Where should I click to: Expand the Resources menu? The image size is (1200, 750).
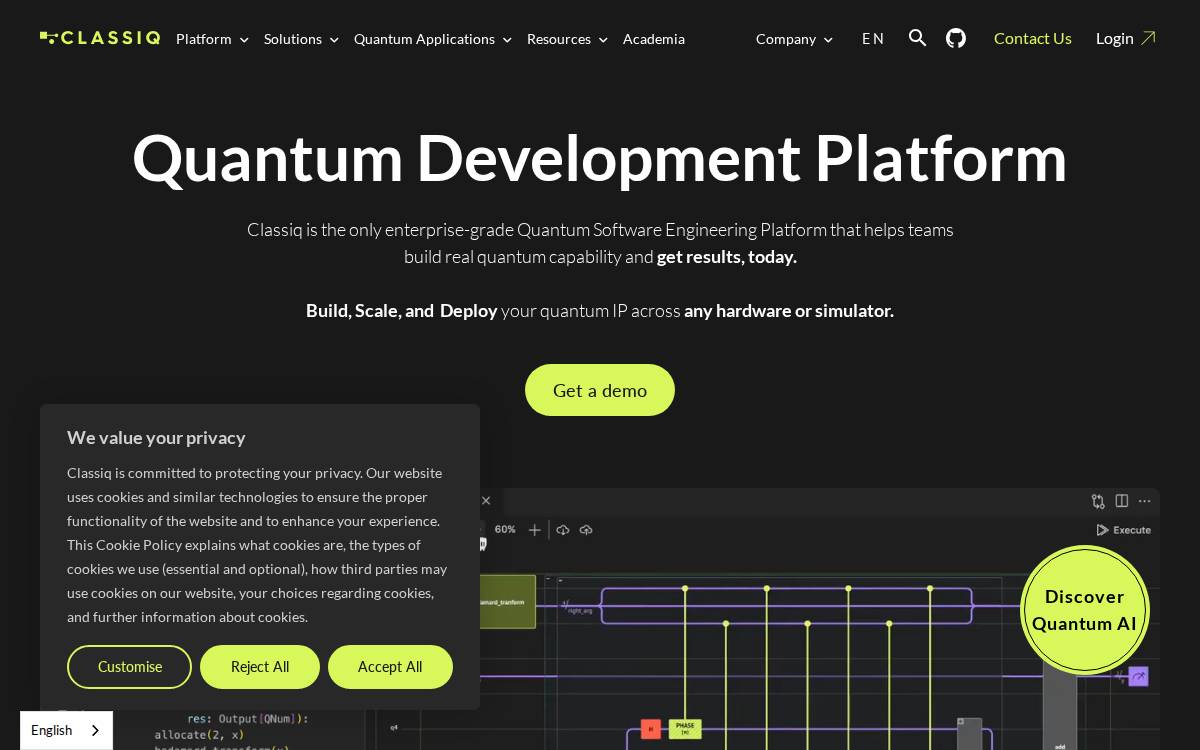click(567, 39)
